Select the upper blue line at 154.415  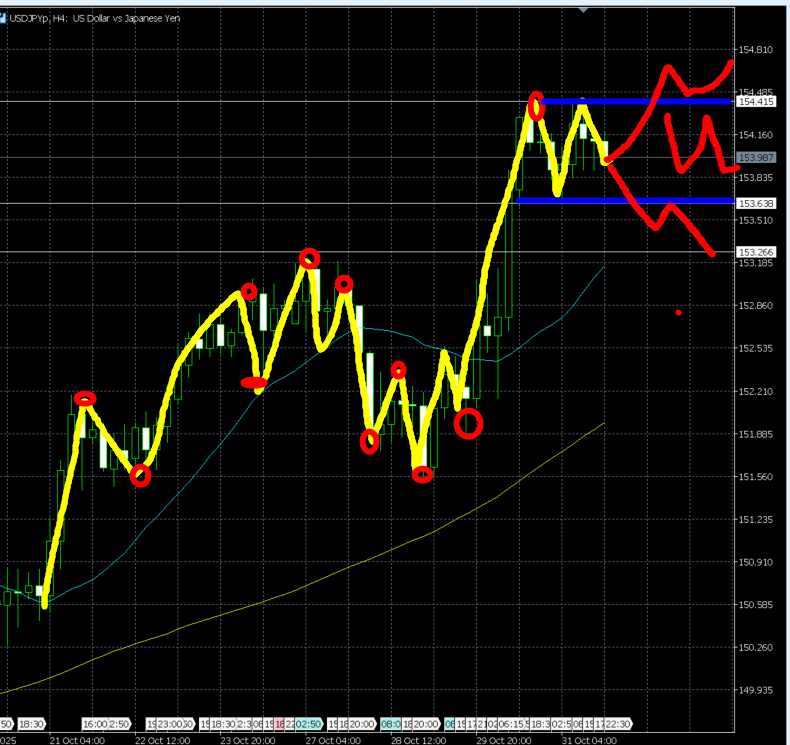(638, 101)
